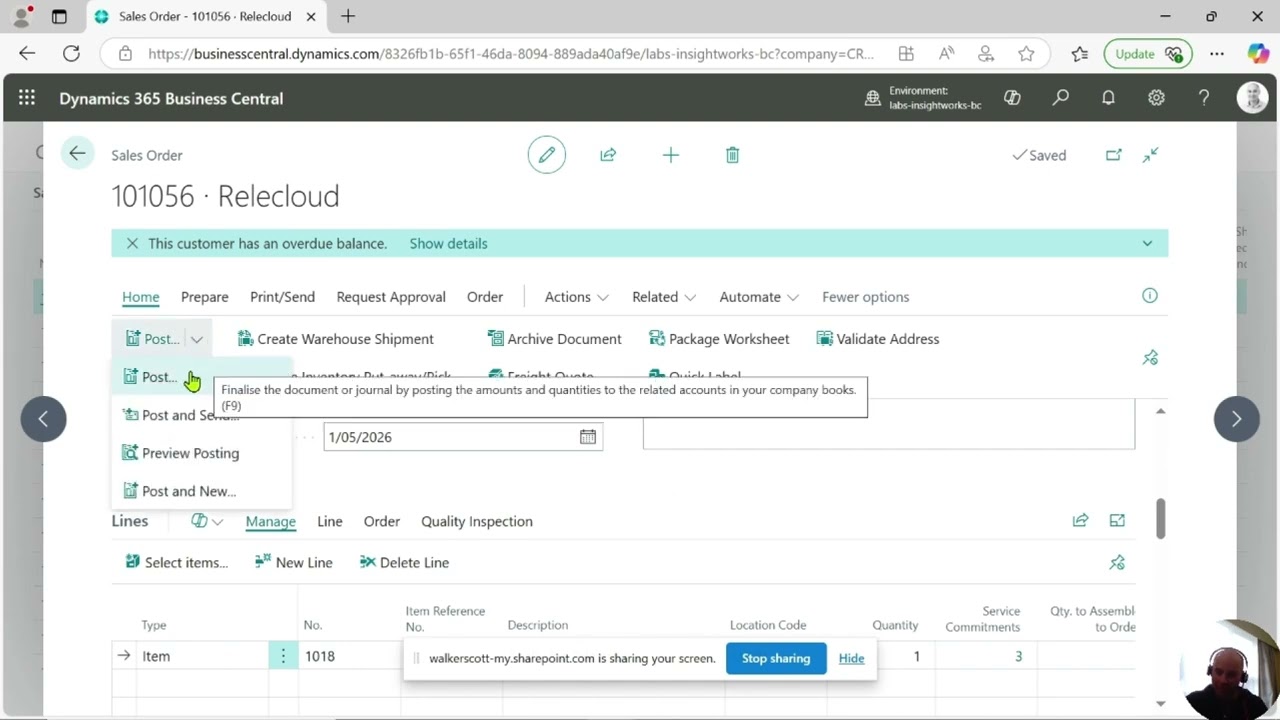Click the date field showing 1/05/2026
1280x720 pixels.
pyautogui.click(x=463, y=437)
